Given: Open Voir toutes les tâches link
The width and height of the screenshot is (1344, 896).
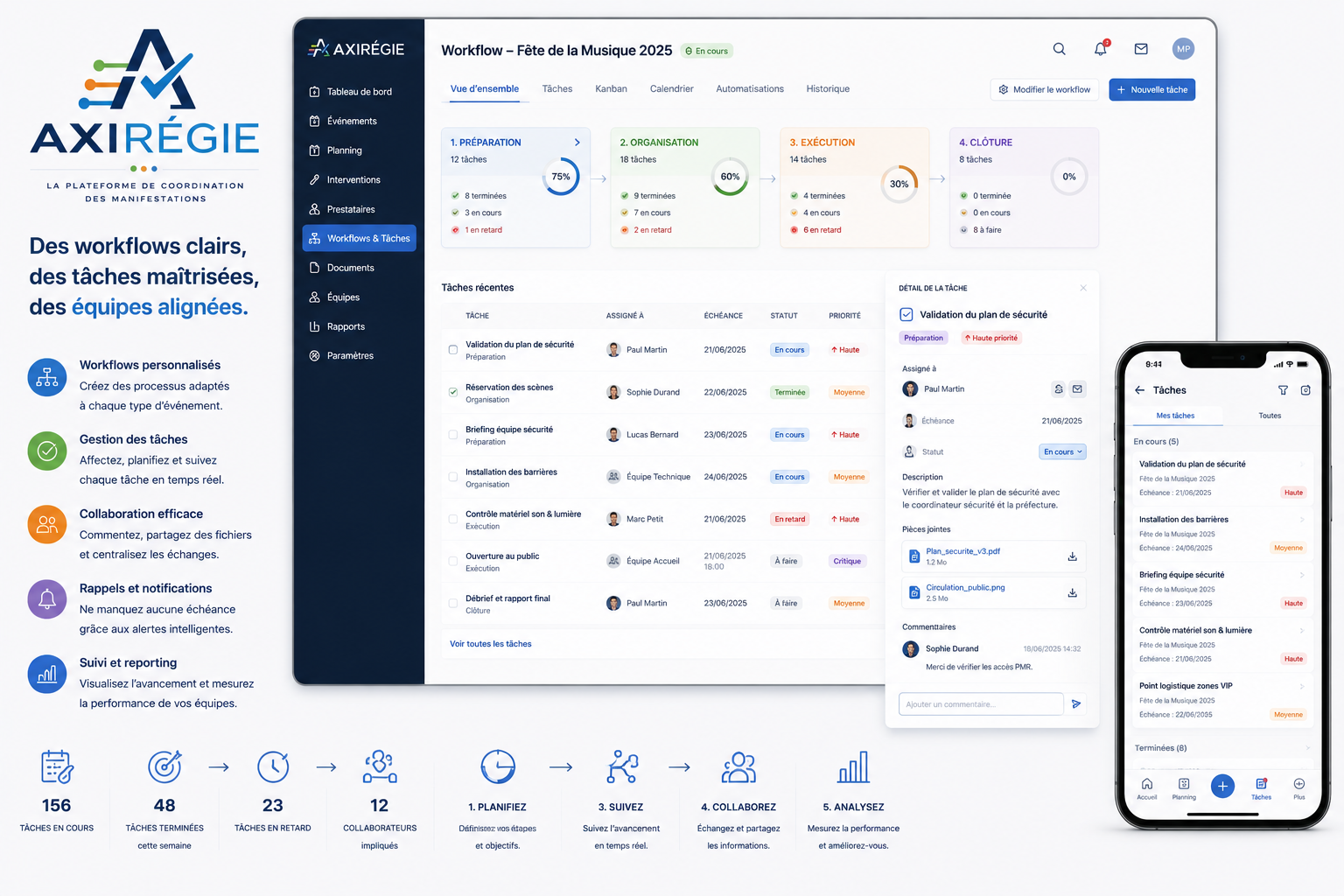Looking at the screenshot, I should [491, 644].
